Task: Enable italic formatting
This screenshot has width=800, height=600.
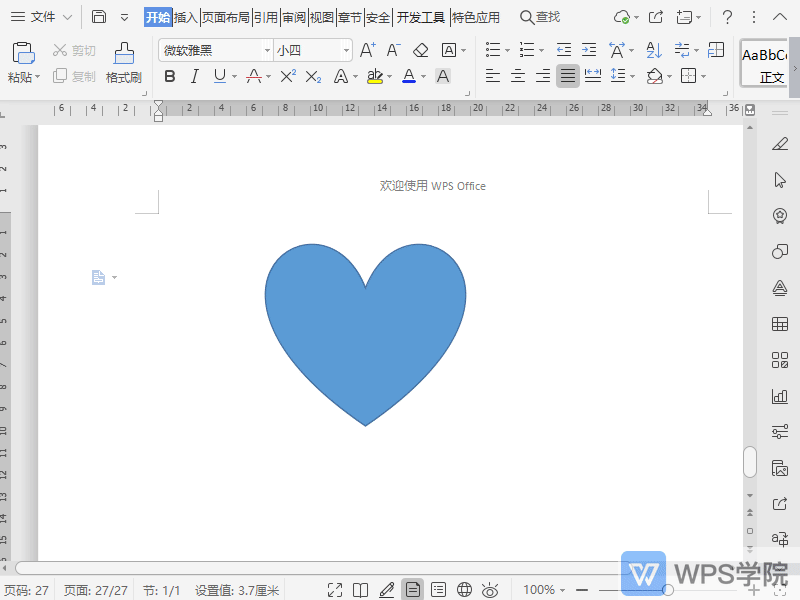Action: pos(194,76)
